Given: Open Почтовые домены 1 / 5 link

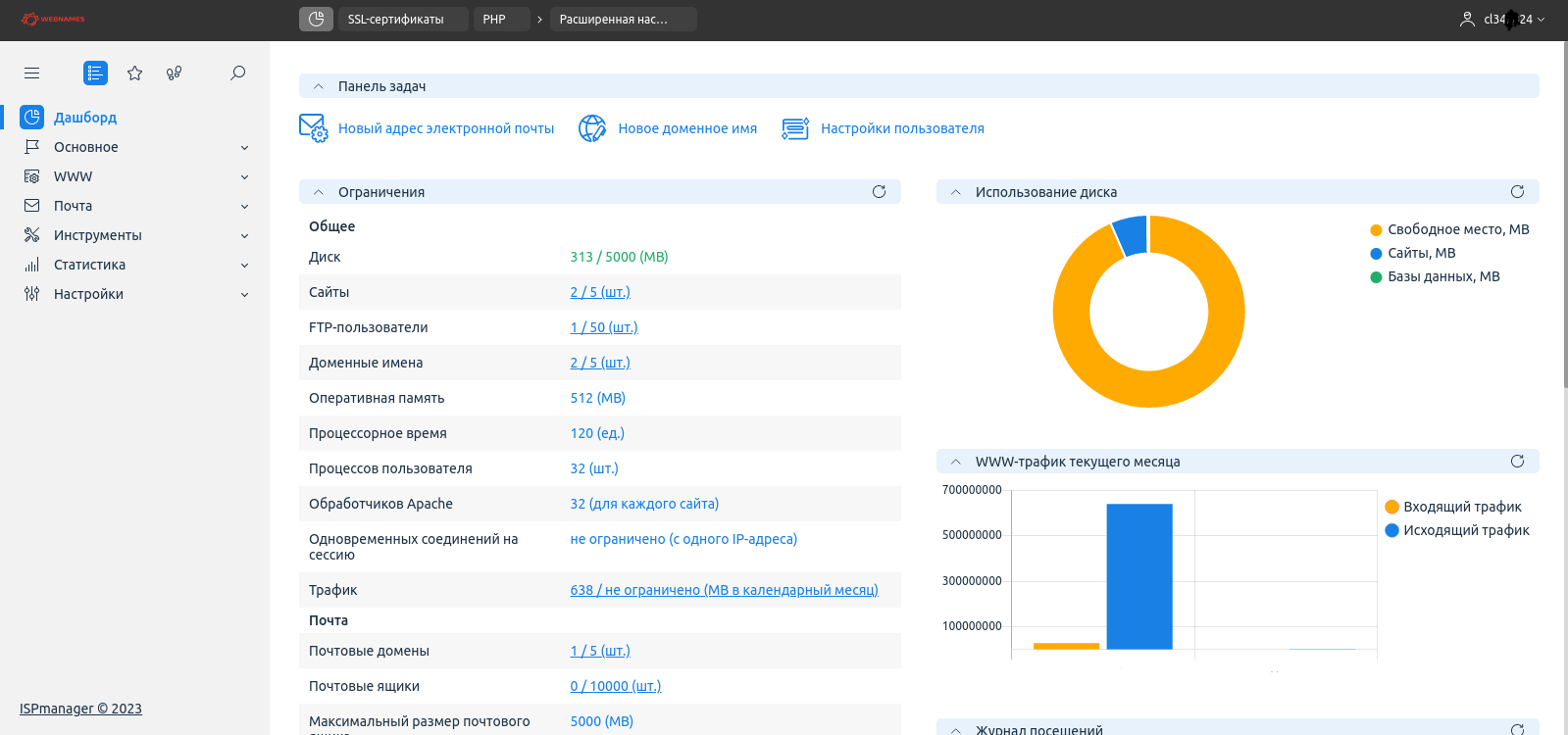Looking at the screenshot, I should pyautogui.click(x=600, y=651).
